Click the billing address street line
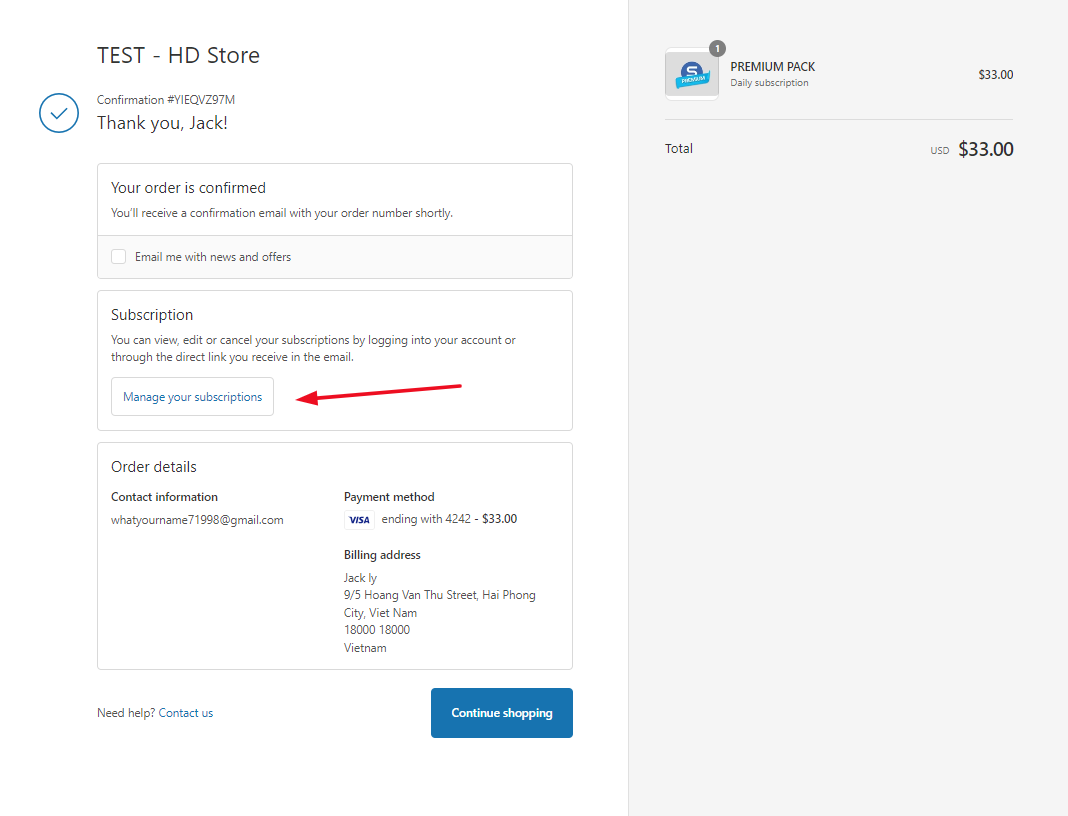Viewport: 1068px width, 816px height. (439, 595)
